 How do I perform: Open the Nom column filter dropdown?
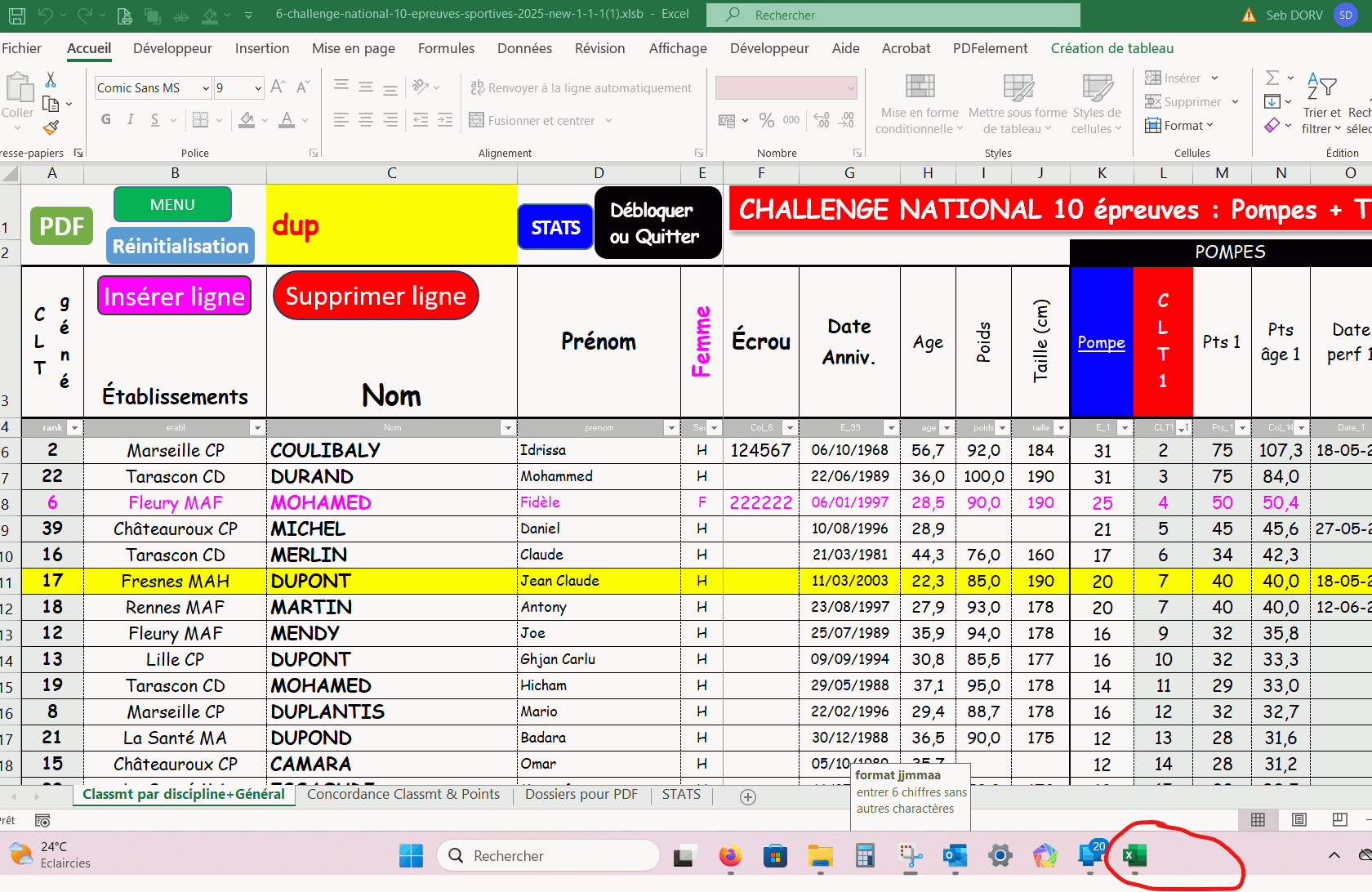coord(507,428)
